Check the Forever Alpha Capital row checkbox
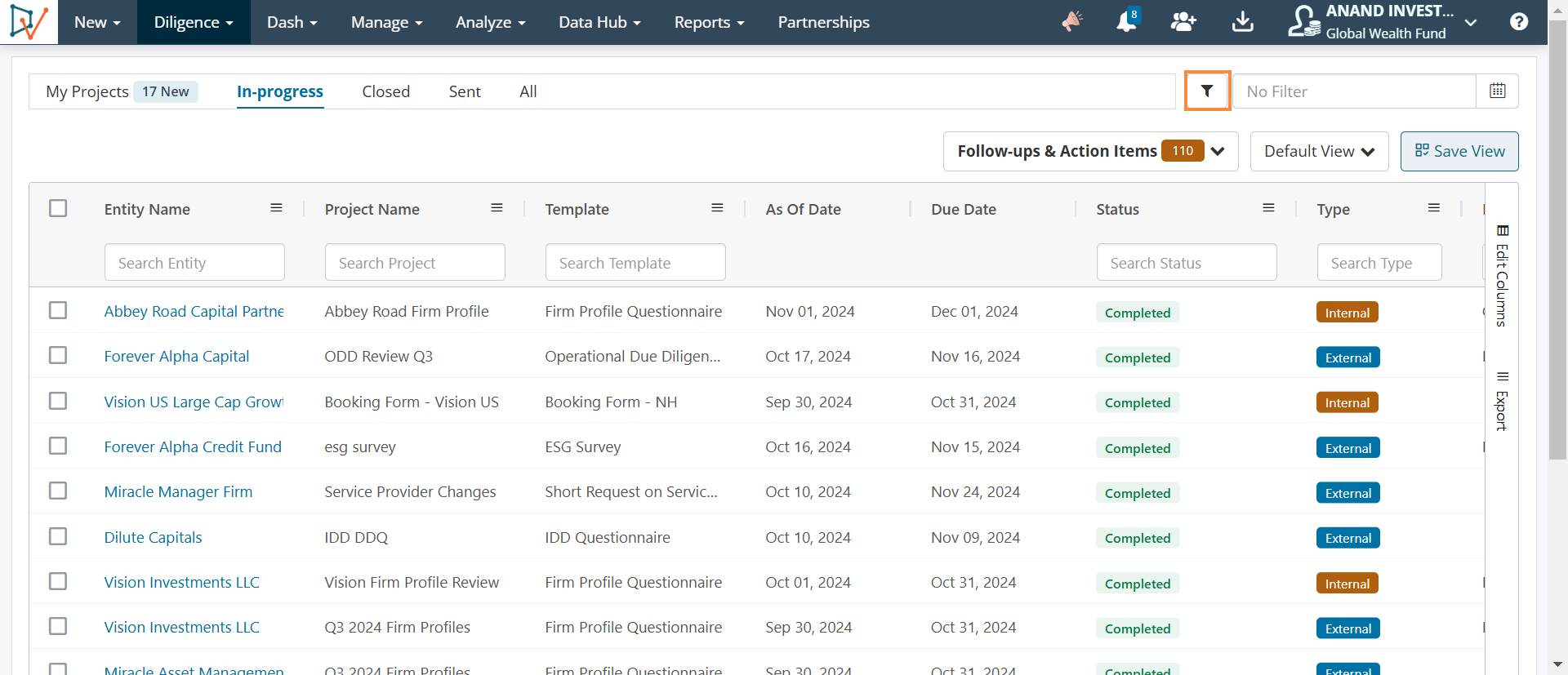1568x675 pixels. click(x=58, y=355)
